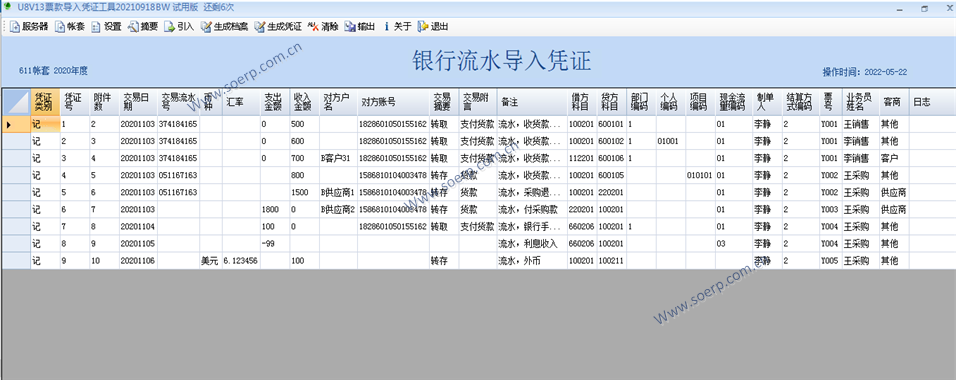Select the cell '-99' in 支出金额

275,243
